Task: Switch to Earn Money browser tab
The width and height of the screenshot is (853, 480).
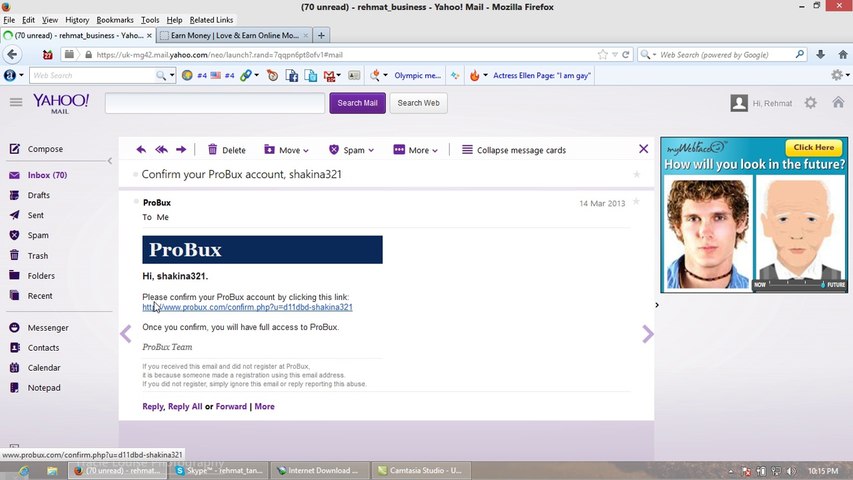Action: pyautogui.click(x=234, y=35)
